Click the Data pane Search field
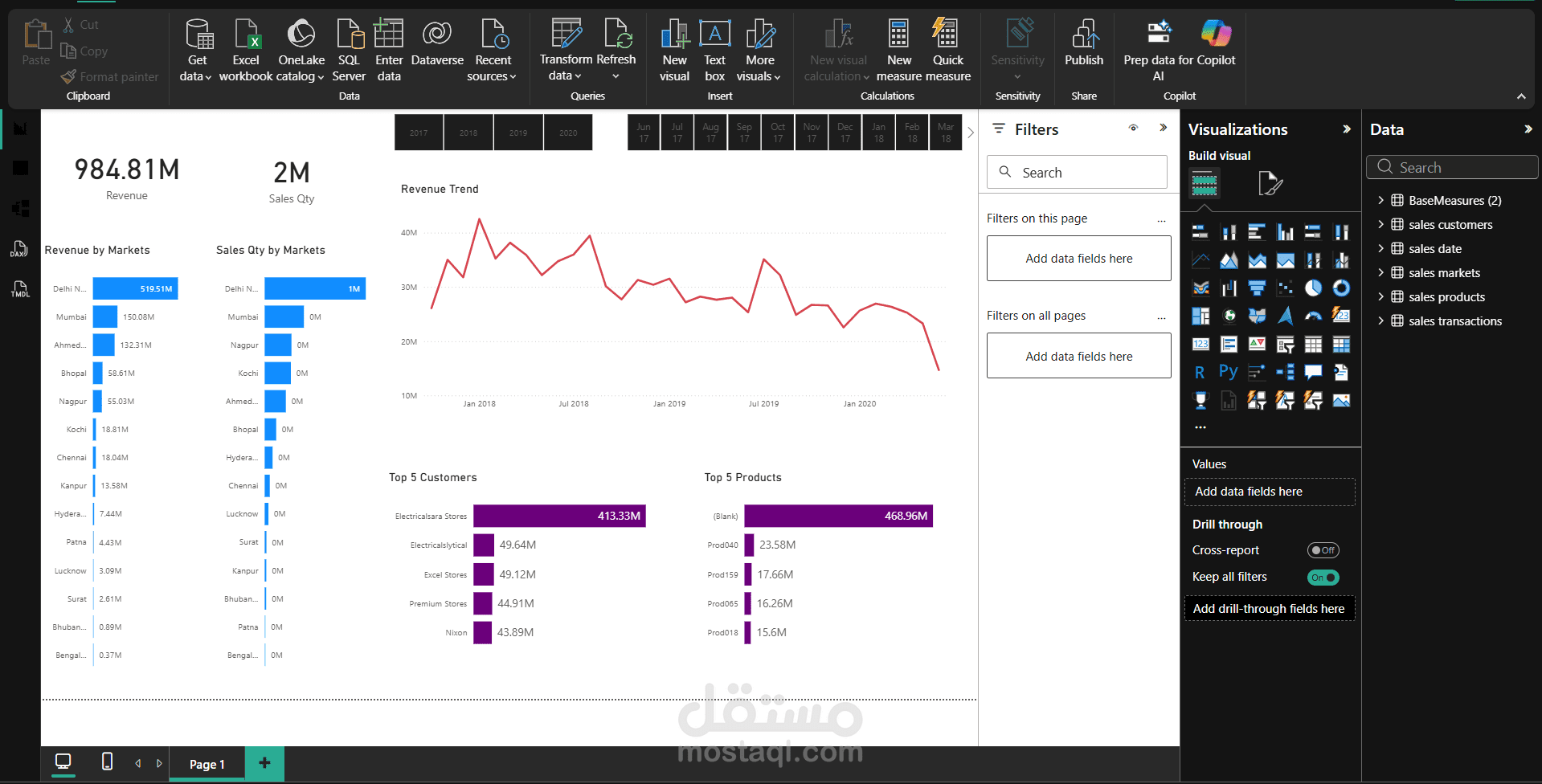This screenshot has width=1542, height=784. [1452, 167]
